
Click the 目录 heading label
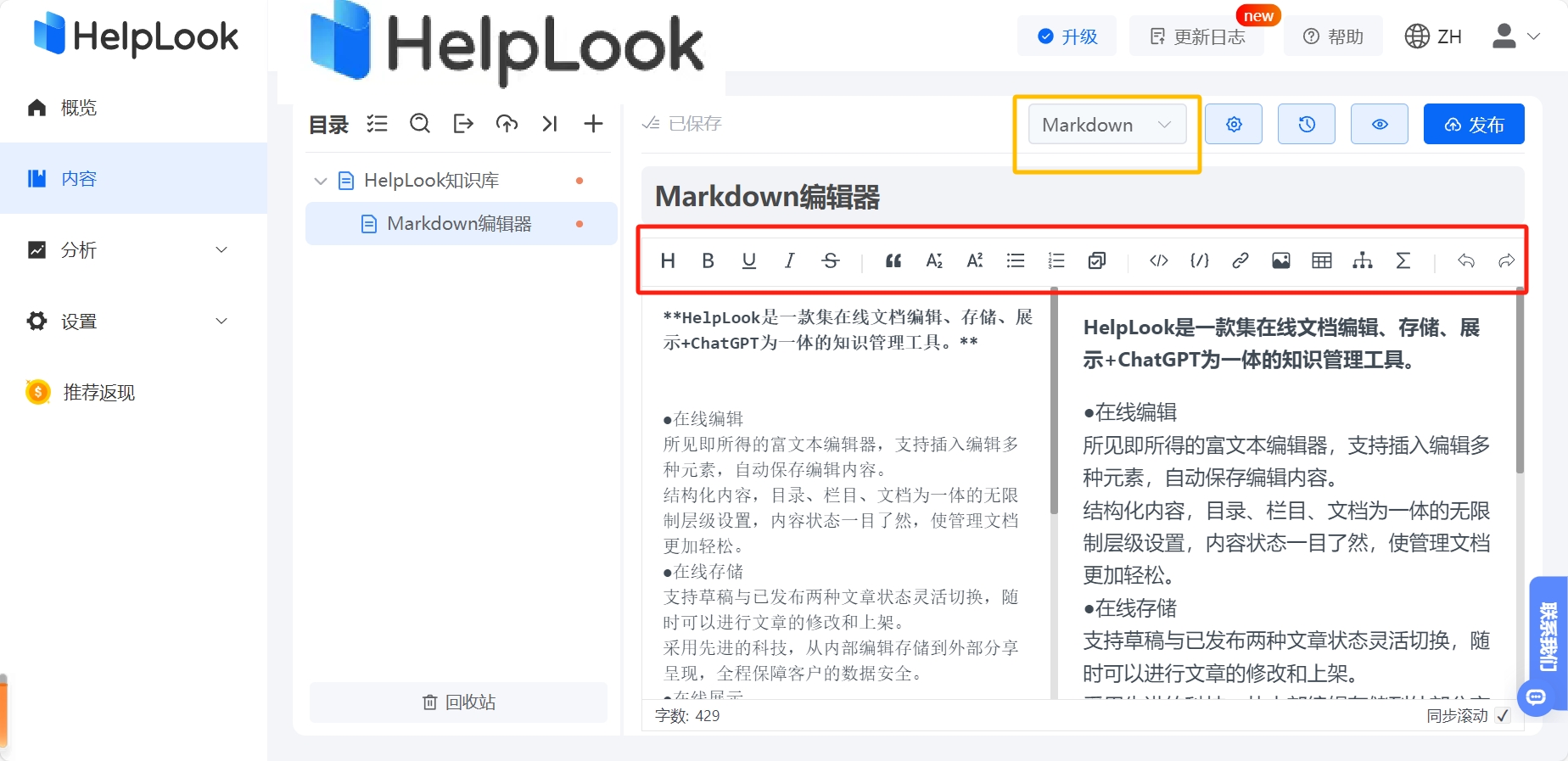click(x=328, y=125)
